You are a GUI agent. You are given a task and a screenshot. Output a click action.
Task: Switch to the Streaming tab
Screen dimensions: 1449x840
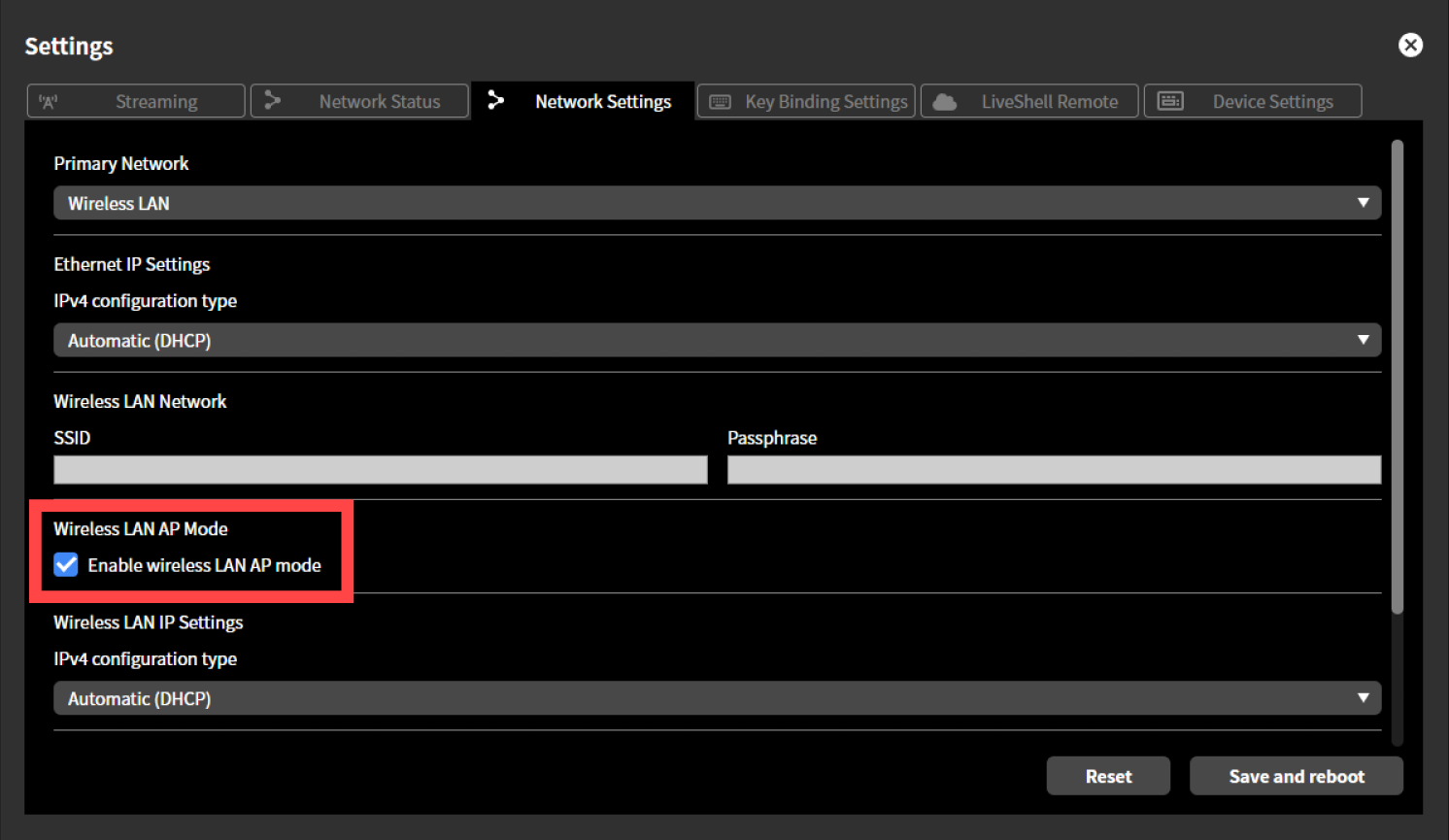[x=135, y=100]
